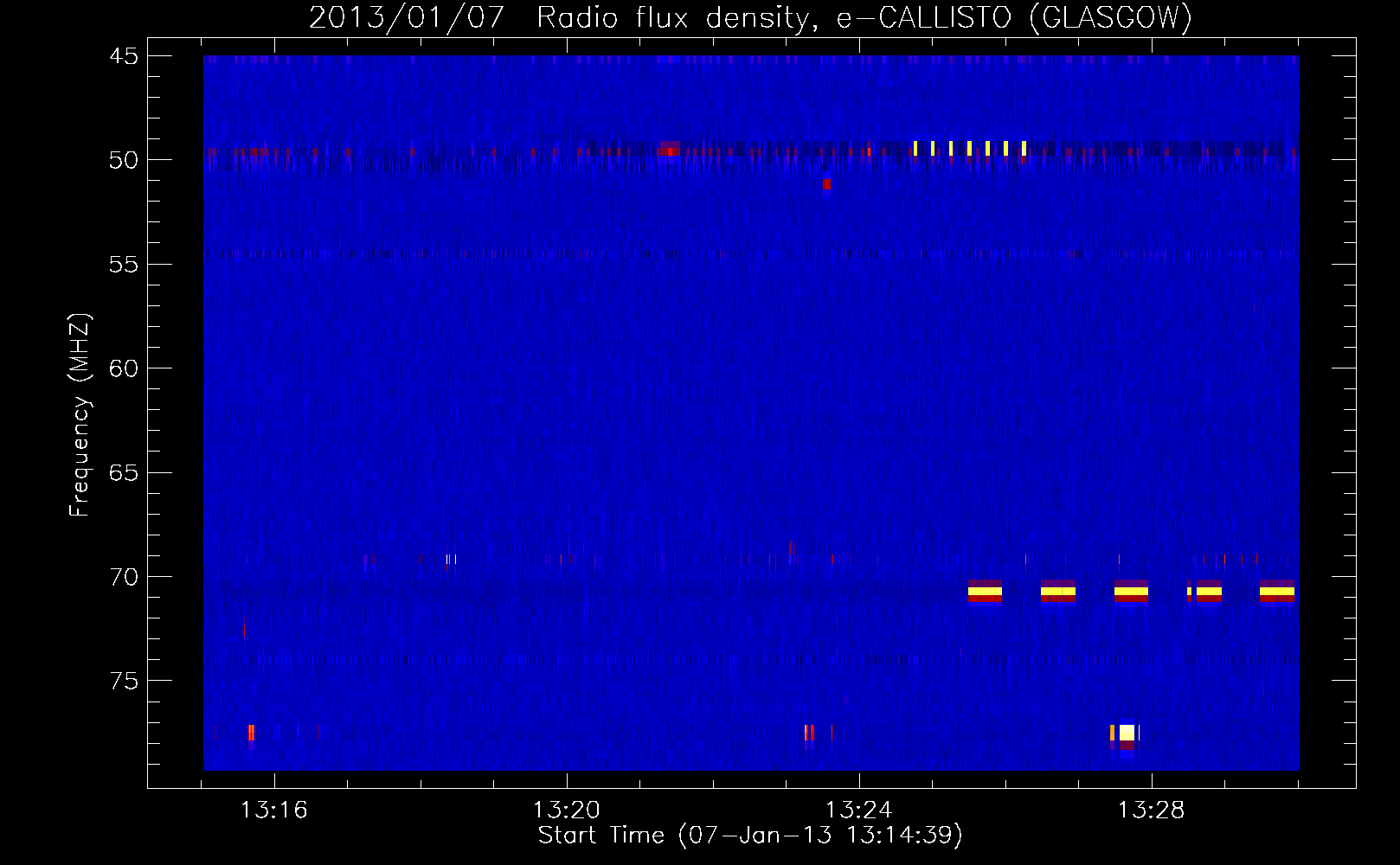Click the 13:24 time tick label

[x=859, y=811]
